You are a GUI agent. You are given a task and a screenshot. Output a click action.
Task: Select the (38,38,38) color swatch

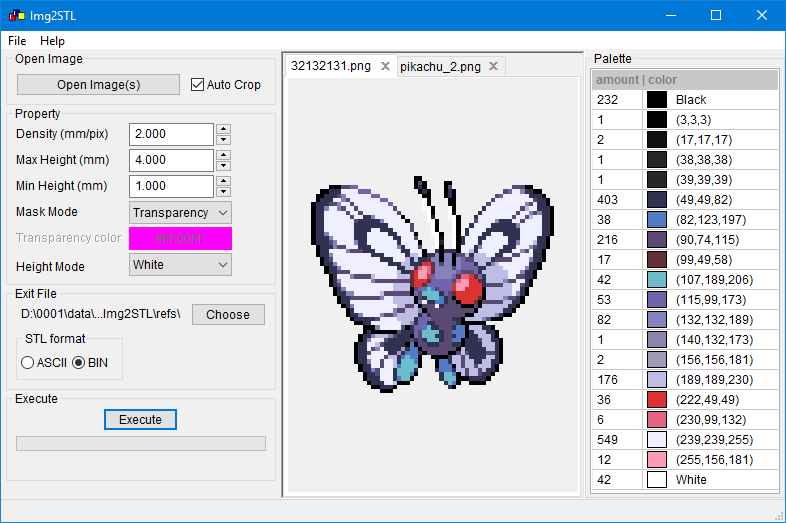[x=657, y=160]
